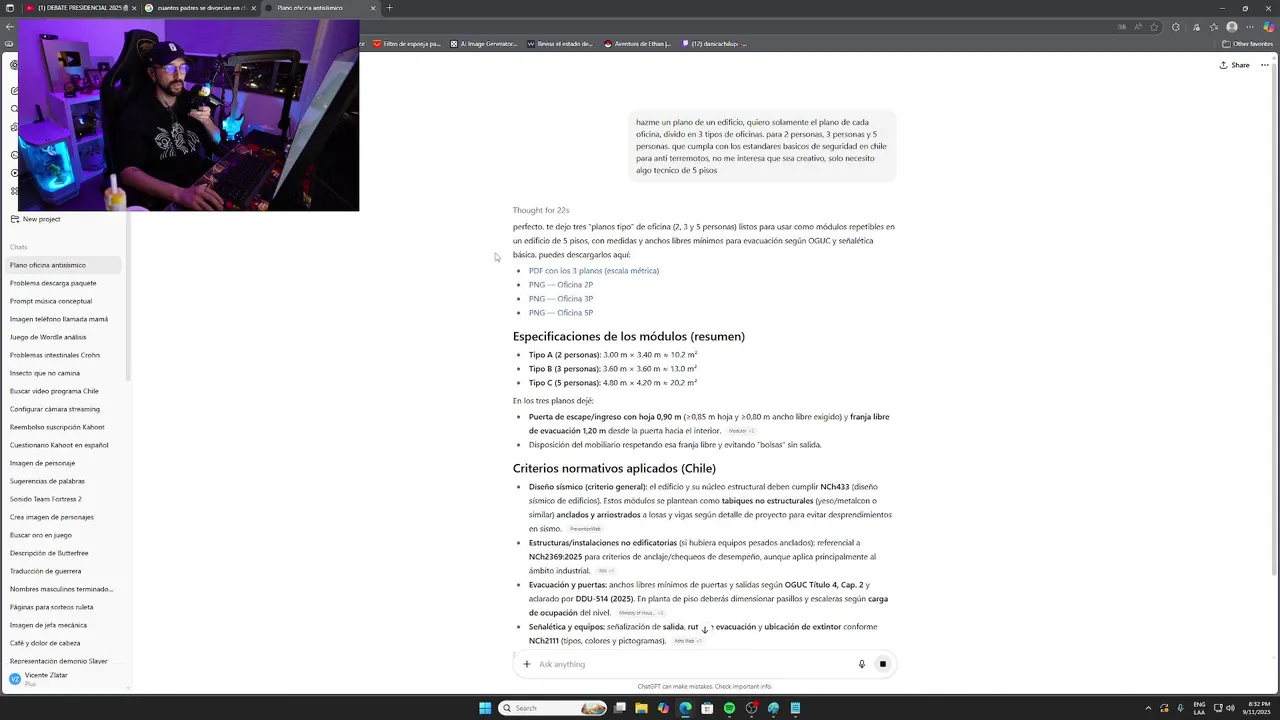Open 'Descripción de Butterfree' chat

[63, 553]
